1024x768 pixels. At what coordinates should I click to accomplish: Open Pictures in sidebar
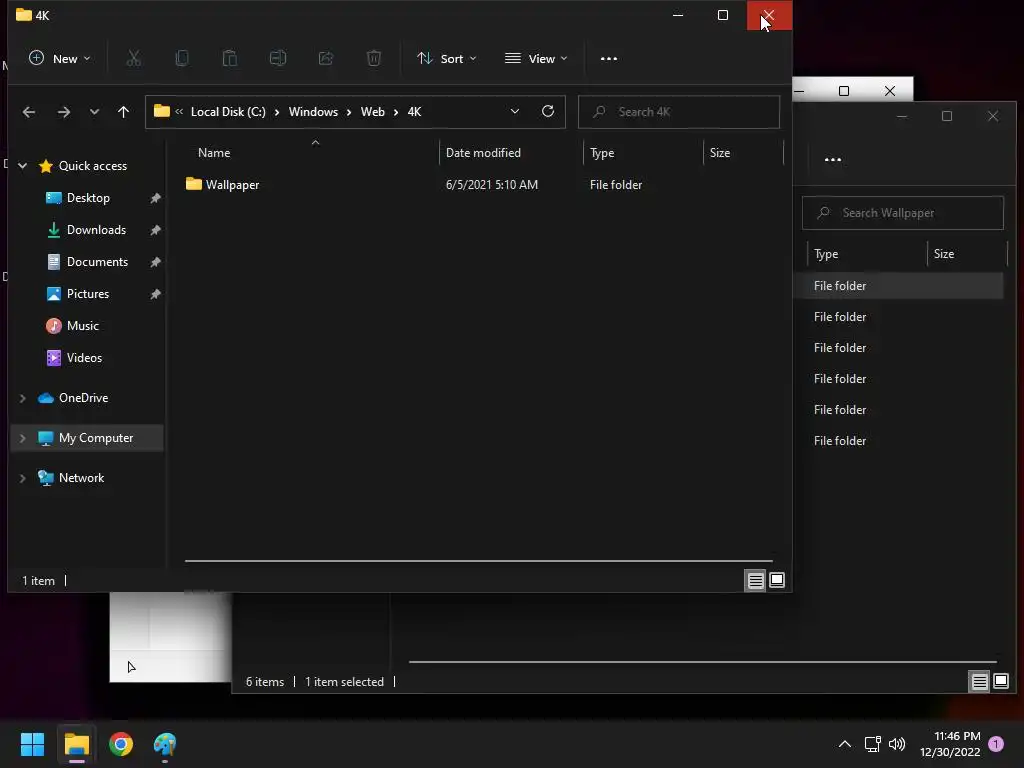88,294
